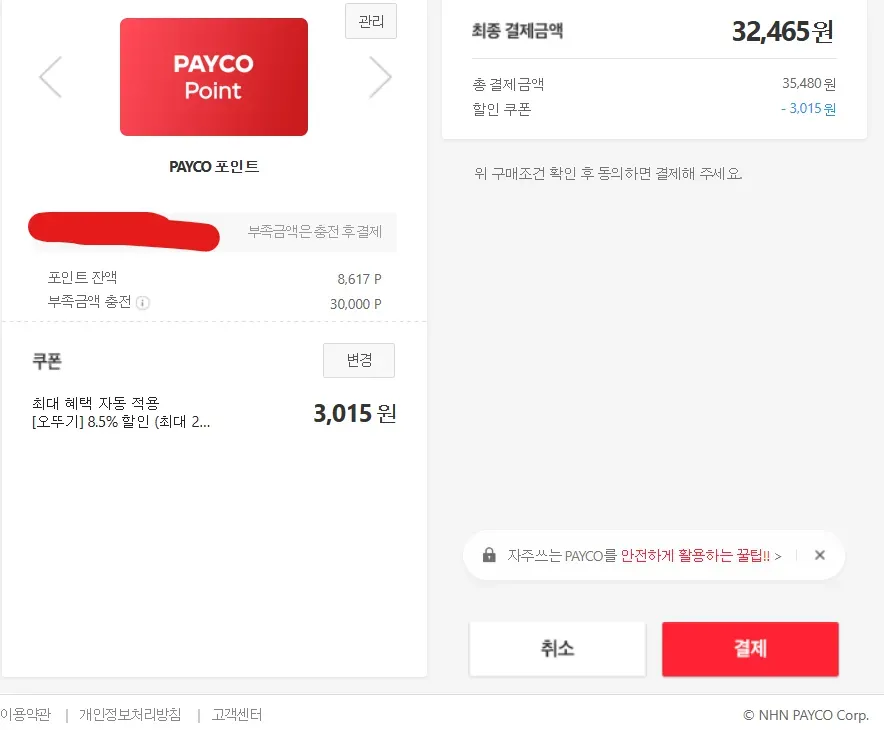Open the 관리 (manage) button
The width and height of the screenshot is (884, 730).
[371, 21]
